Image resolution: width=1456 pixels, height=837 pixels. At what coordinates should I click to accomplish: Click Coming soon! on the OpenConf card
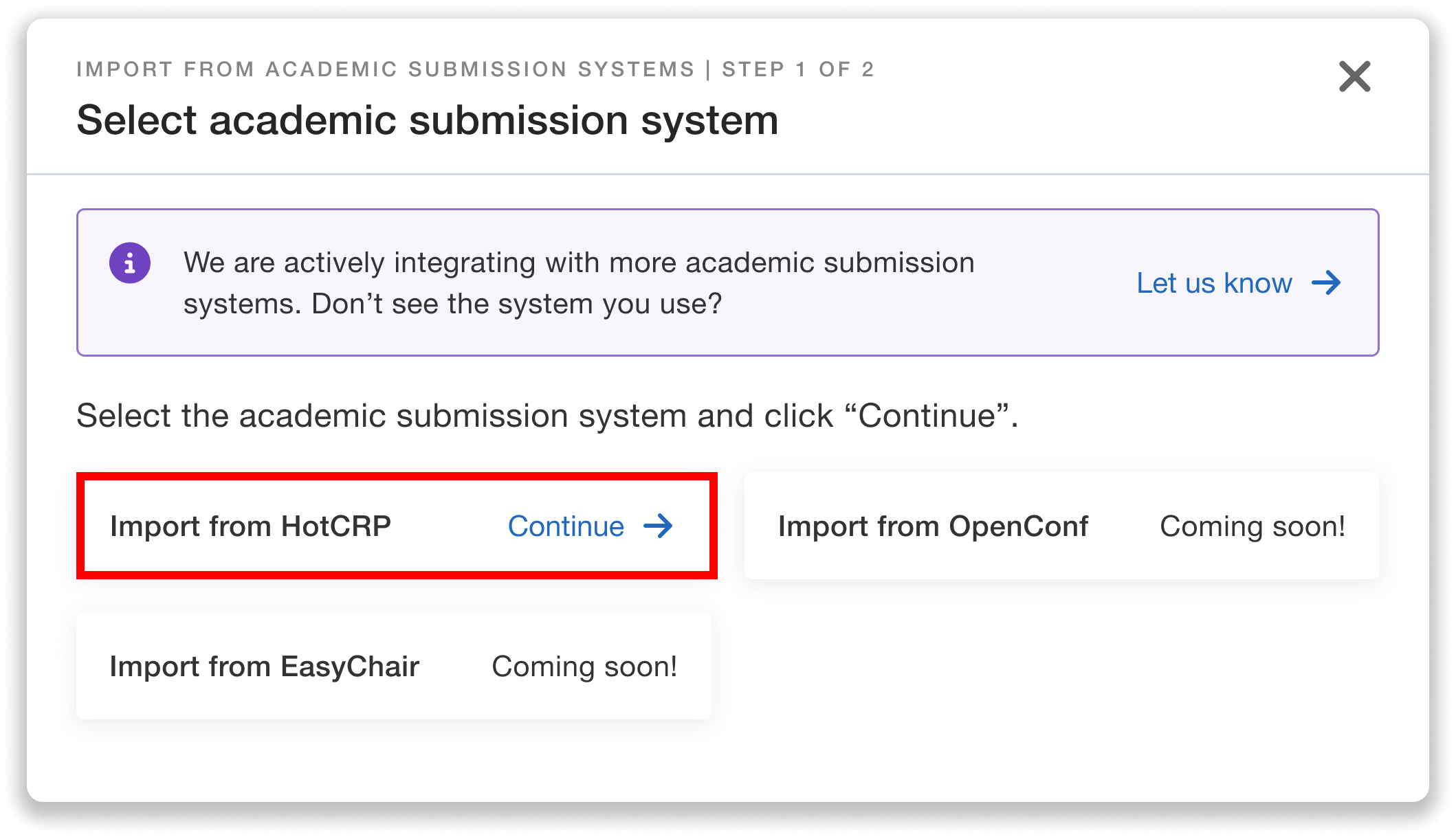pos(1253,526)
